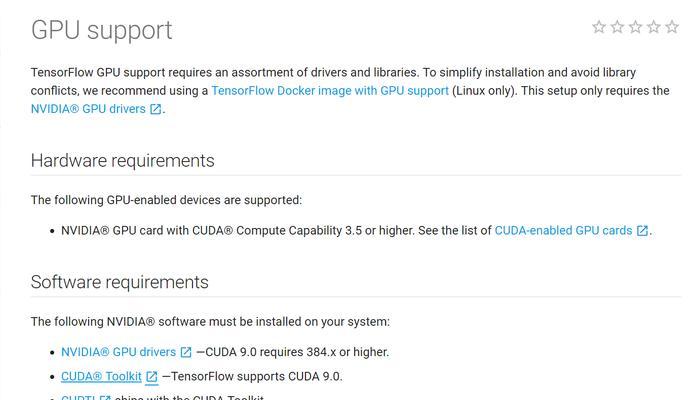
Task: Open the CUDA-enabled GPU cards link
Action: [563, 230]
